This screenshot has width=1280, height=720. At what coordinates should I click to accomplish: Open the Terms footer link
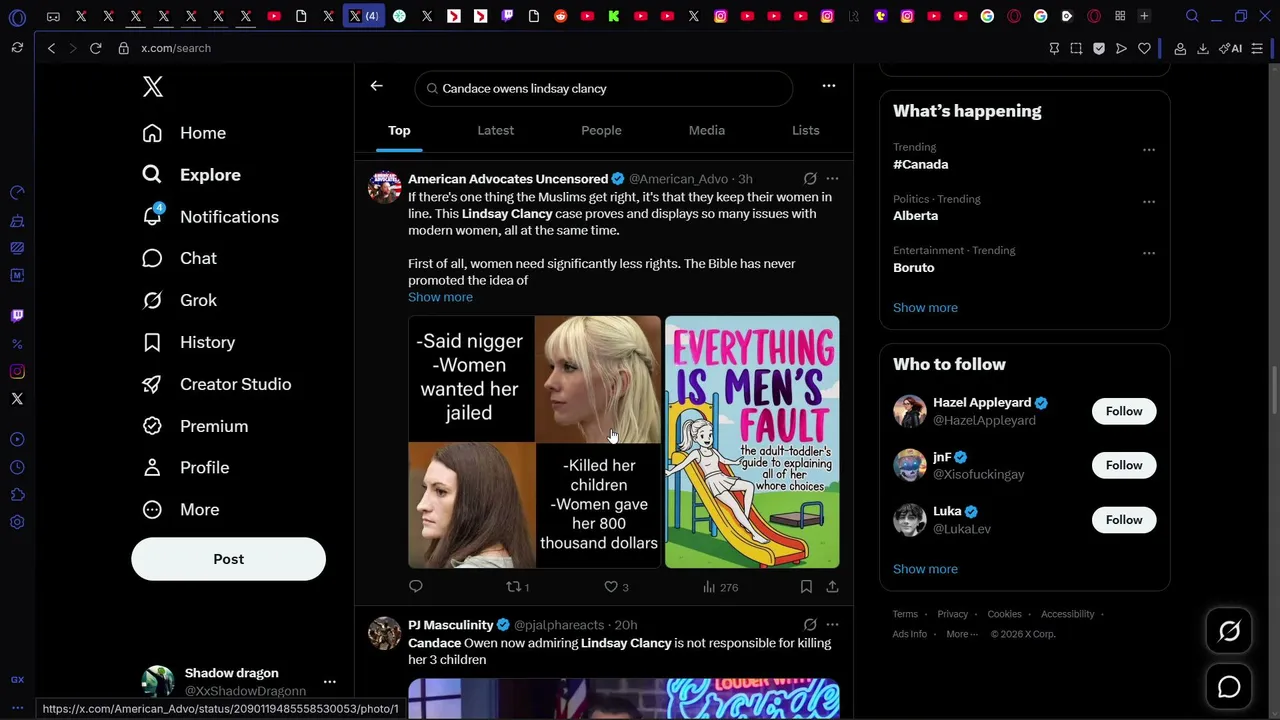(x=905, y=614)
